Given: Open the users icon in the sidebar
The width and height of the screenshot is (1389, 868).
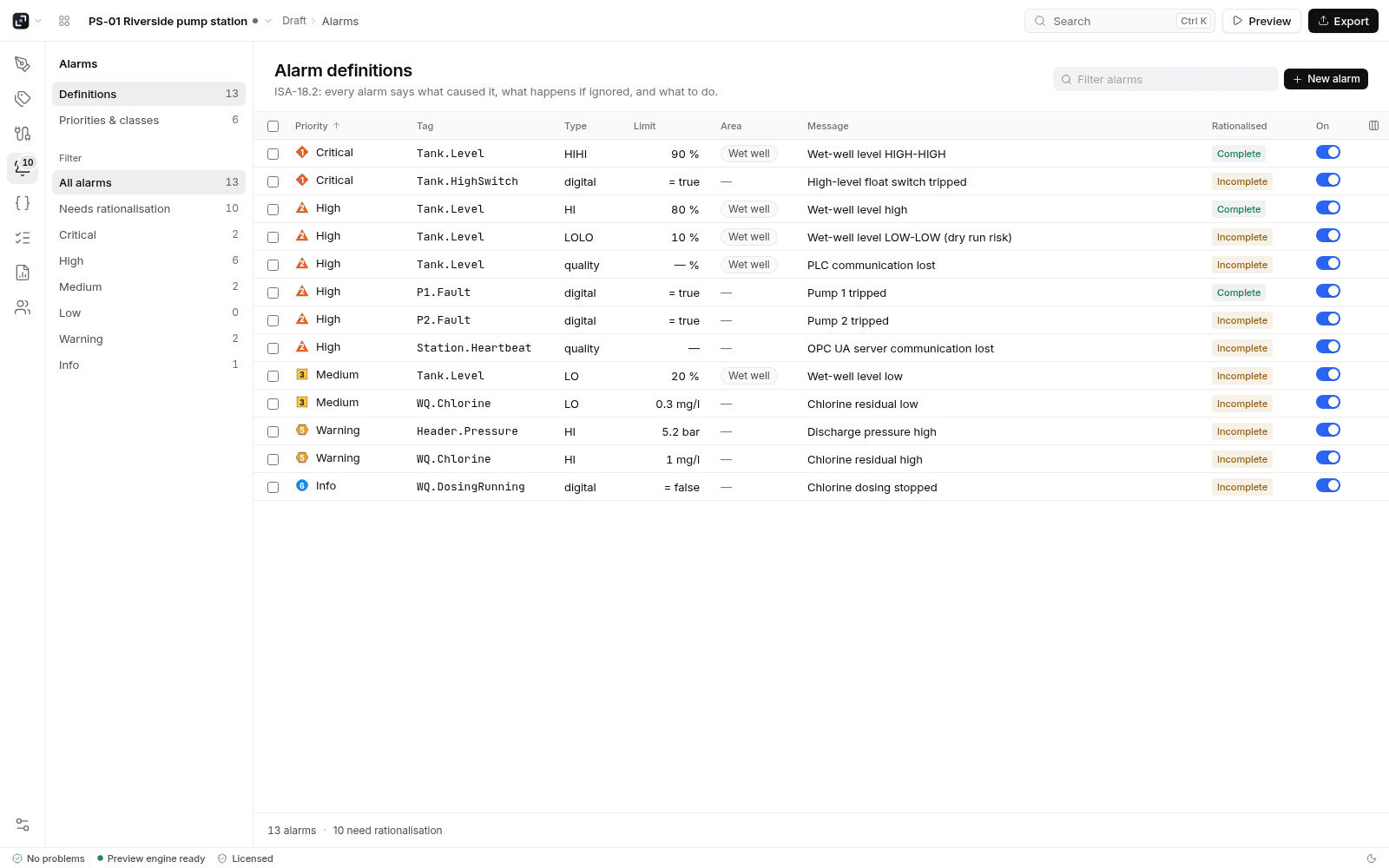Looking at the screenshot, I should tap(23, 307).
